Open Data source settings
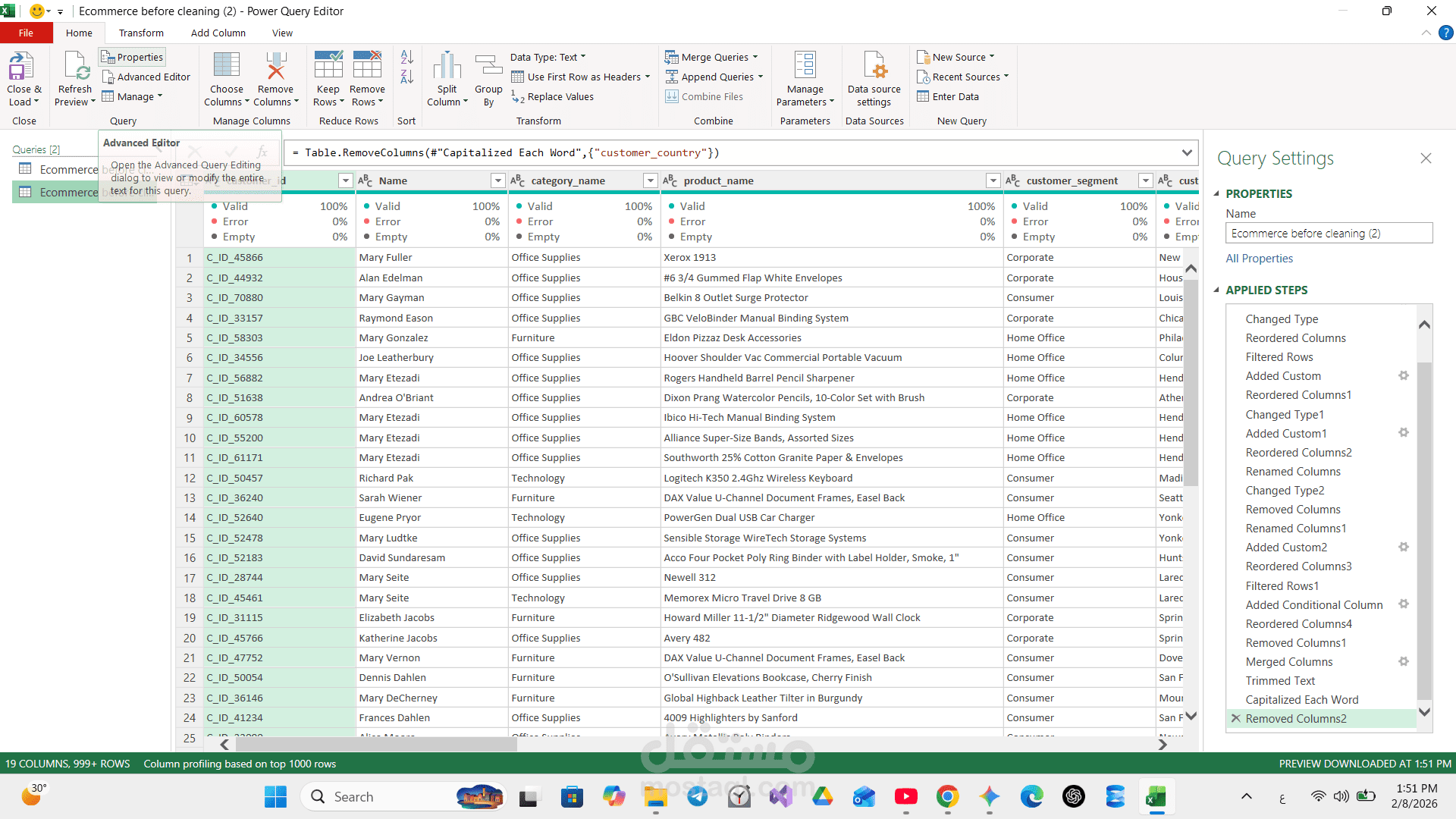Image resolution: width=1456 pixels, height=819 pixels. pos(874,67)
